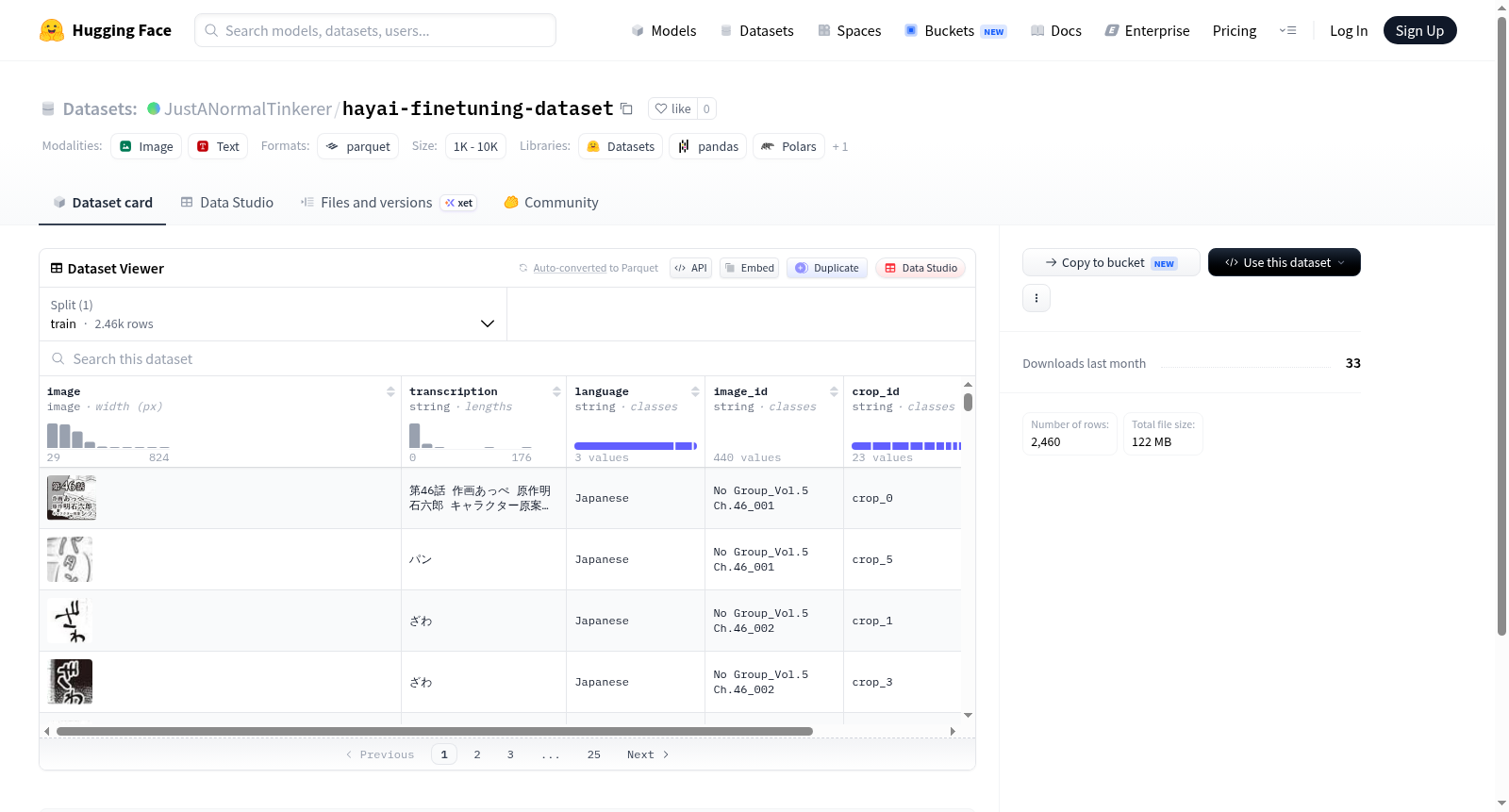Viewport: 1509px width, 812px height.
Task: Open the first row image thumbnail
Action: (72, 498)
